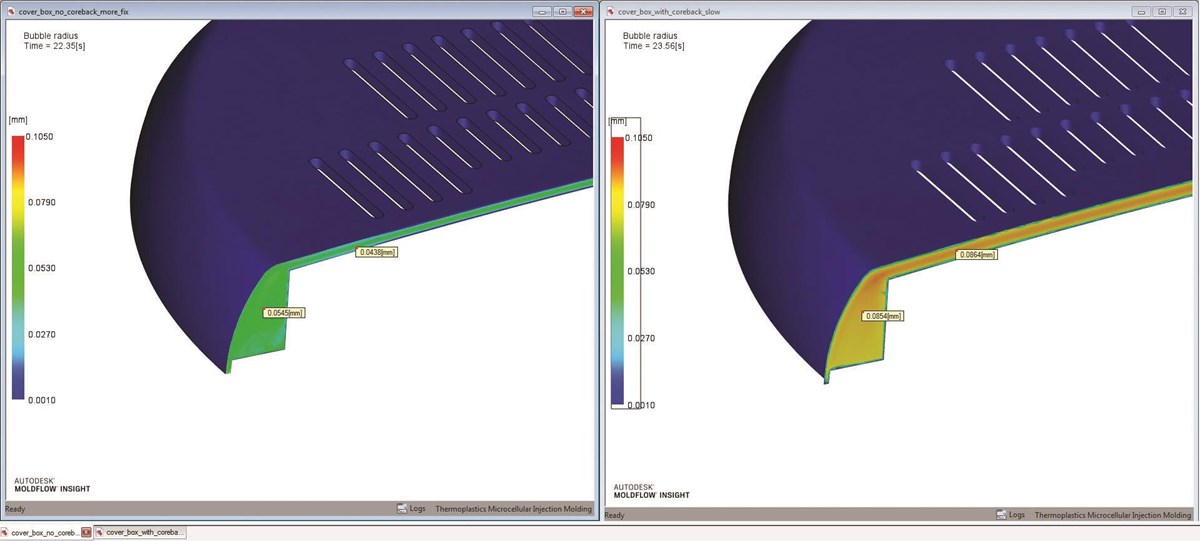
Task: Close the cover_box_no_coreb... tab with its red X
Action: pos(86,533)
